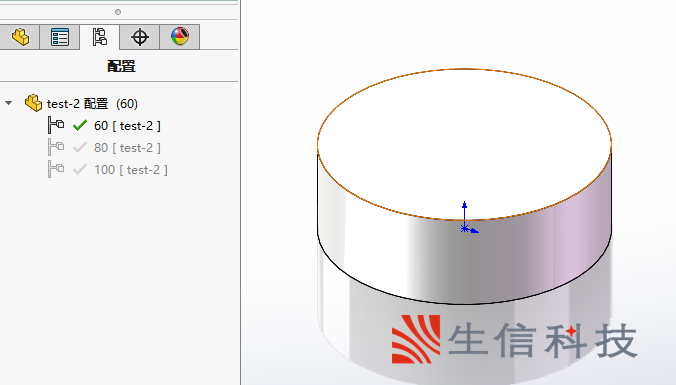Collapse the test-2 配置 tree node
This screenshot has height=385, width=676.
(x=9, y=103)
